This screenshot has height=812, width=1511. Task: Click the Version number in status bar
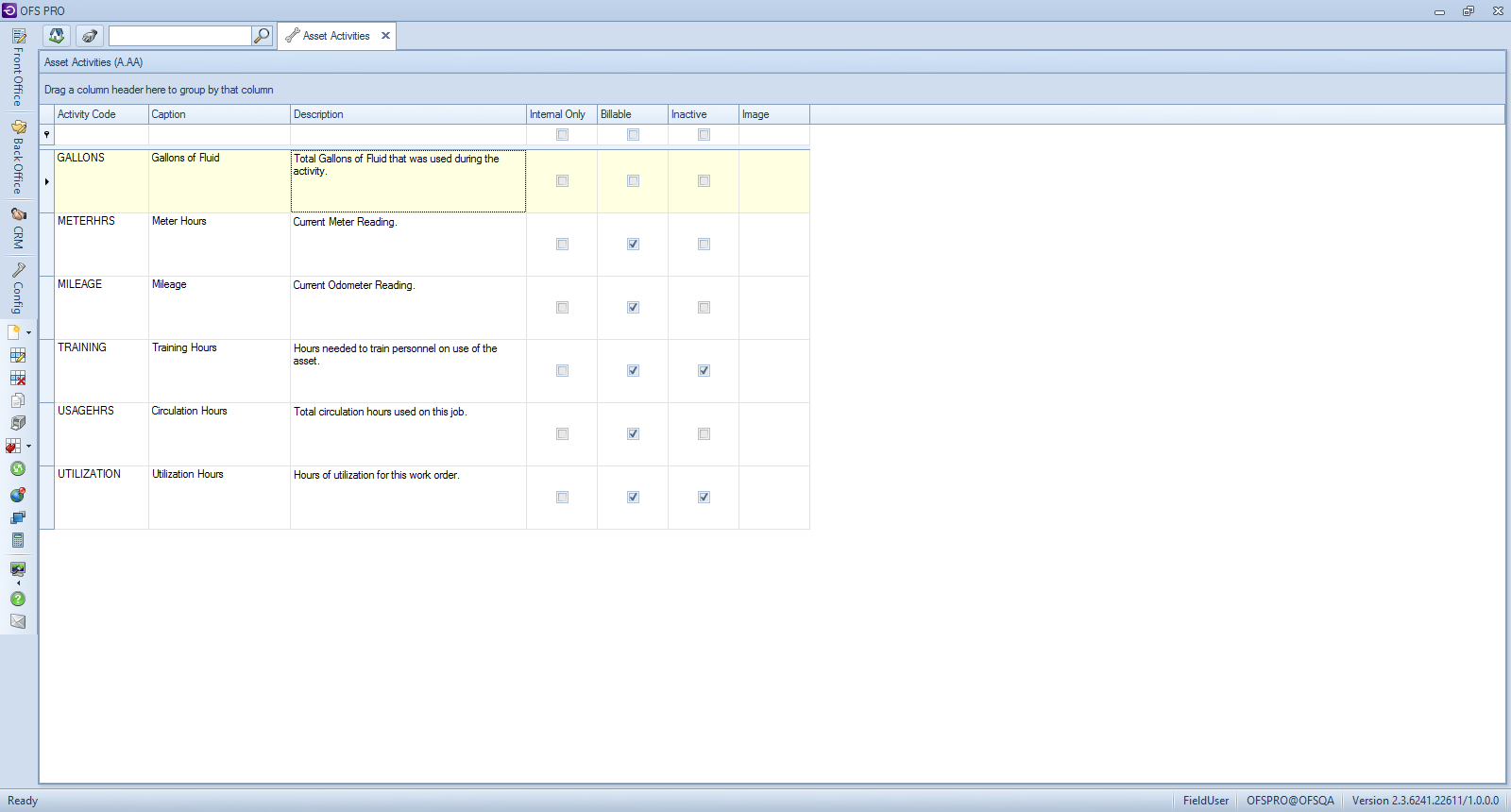(x=1425, y=801)
